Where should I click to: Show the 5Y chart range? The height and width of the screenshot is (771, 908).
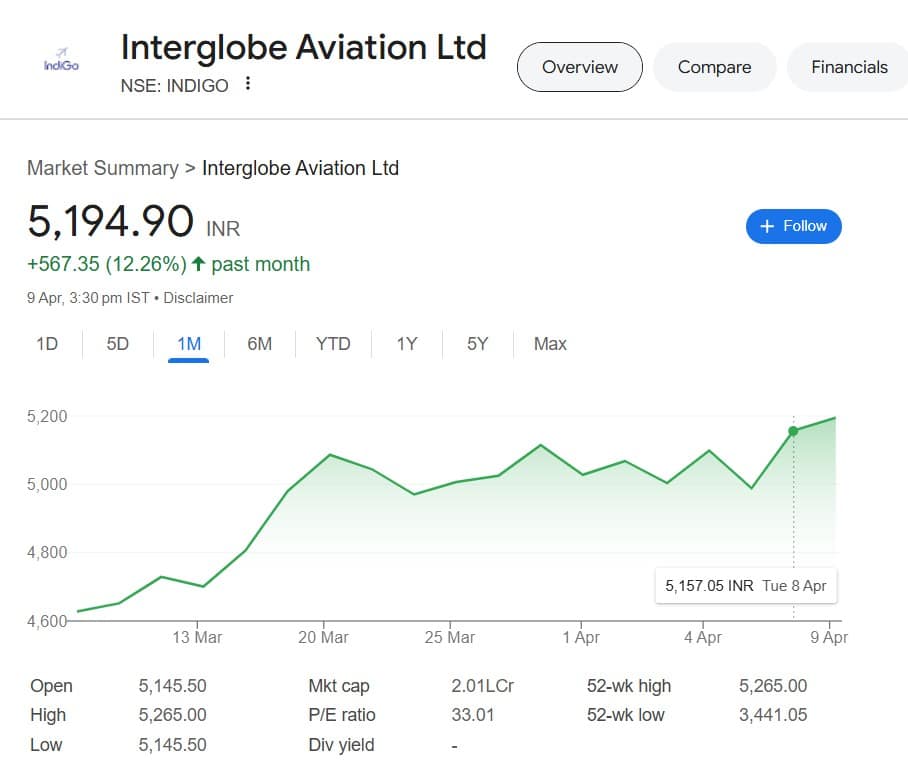(x=477, y=344)
